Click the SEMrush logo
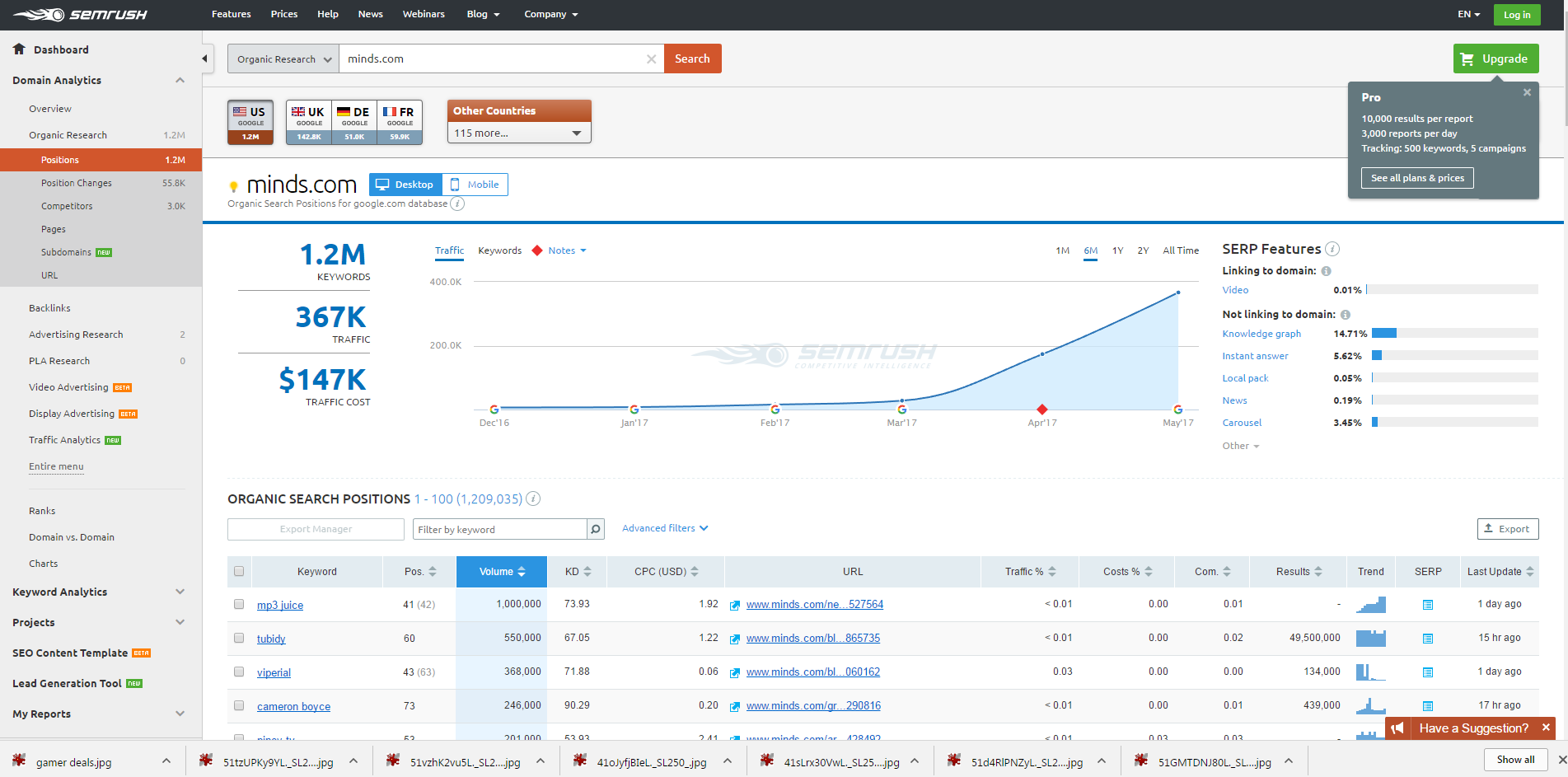The image size is (1568, 777). pyautogui.click(x=80, y=14)
